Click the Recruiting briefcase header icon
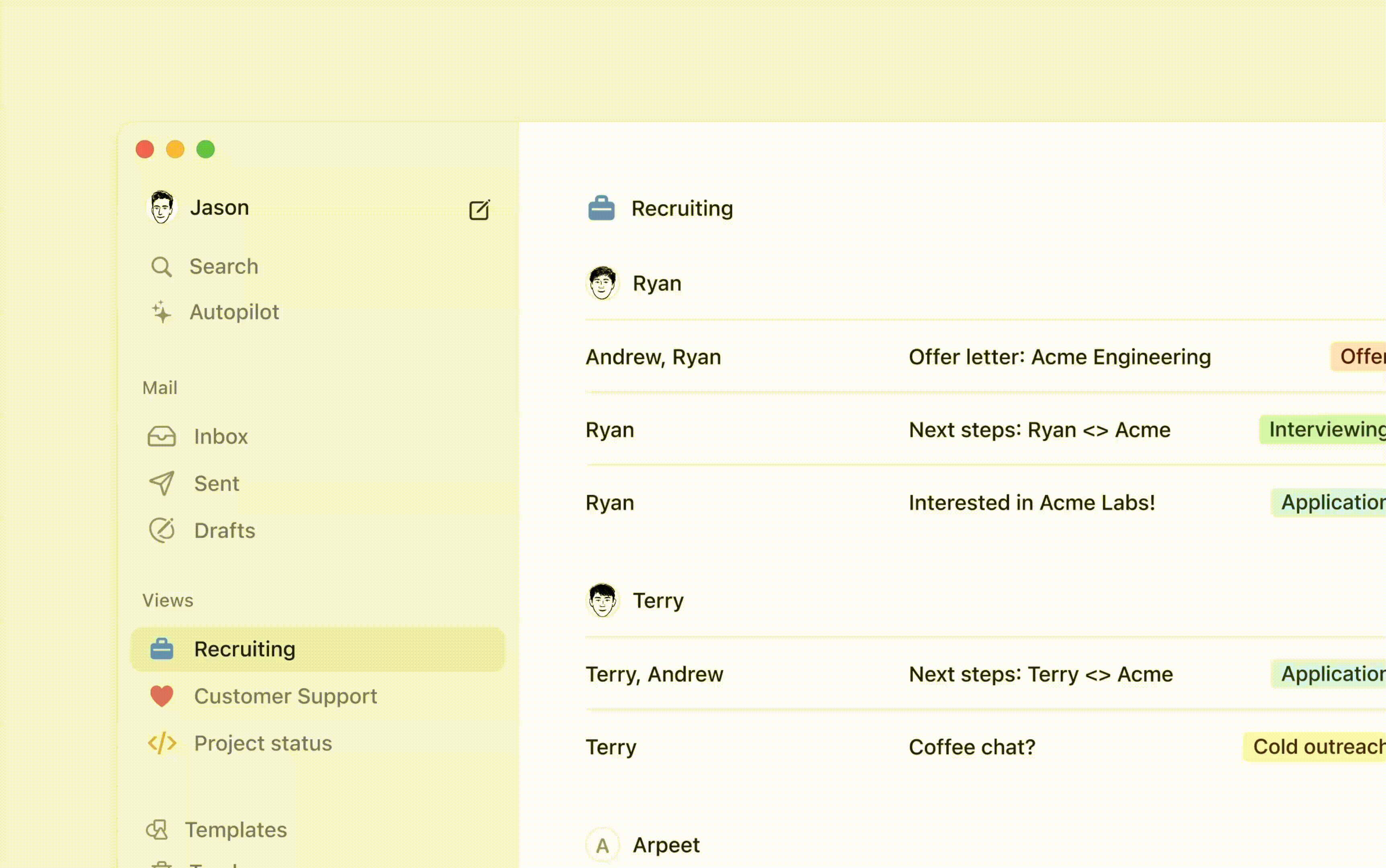The image size is (1386, 868). [x=601, y=208]
